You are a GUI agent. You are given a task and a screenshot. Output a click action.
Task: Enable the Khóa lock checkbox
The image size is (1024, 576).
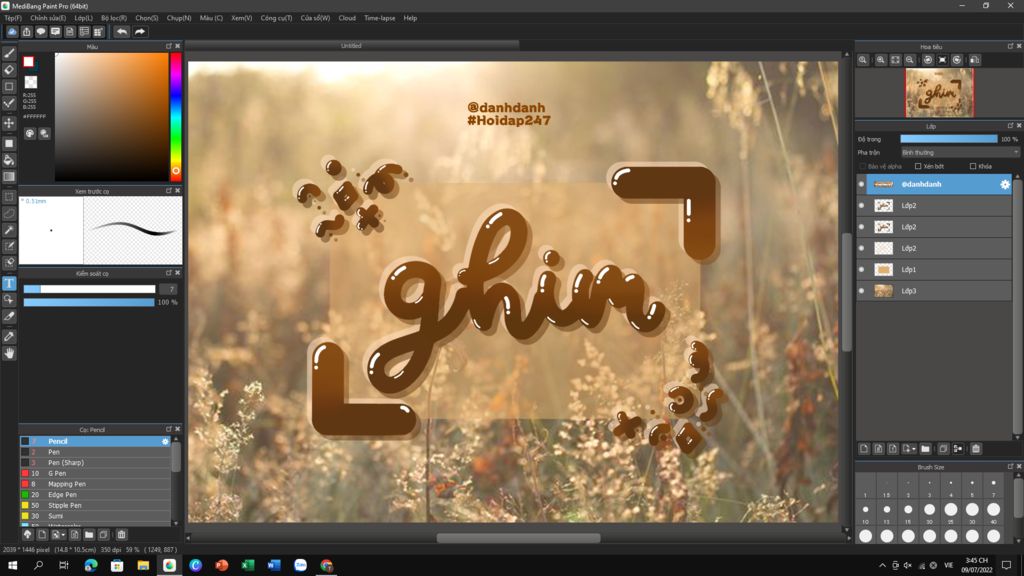tap(973, 167)
